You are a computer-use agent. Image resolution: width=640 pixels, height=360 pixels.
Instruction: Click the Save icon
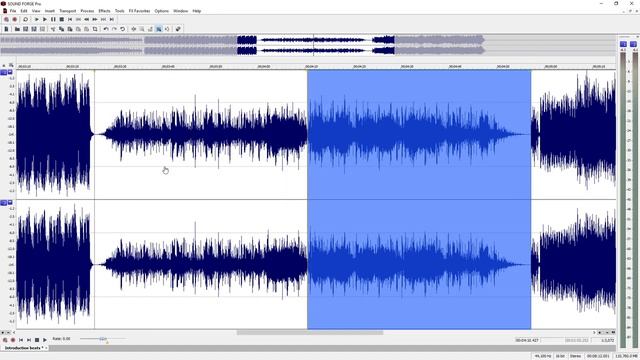point(25,29)
